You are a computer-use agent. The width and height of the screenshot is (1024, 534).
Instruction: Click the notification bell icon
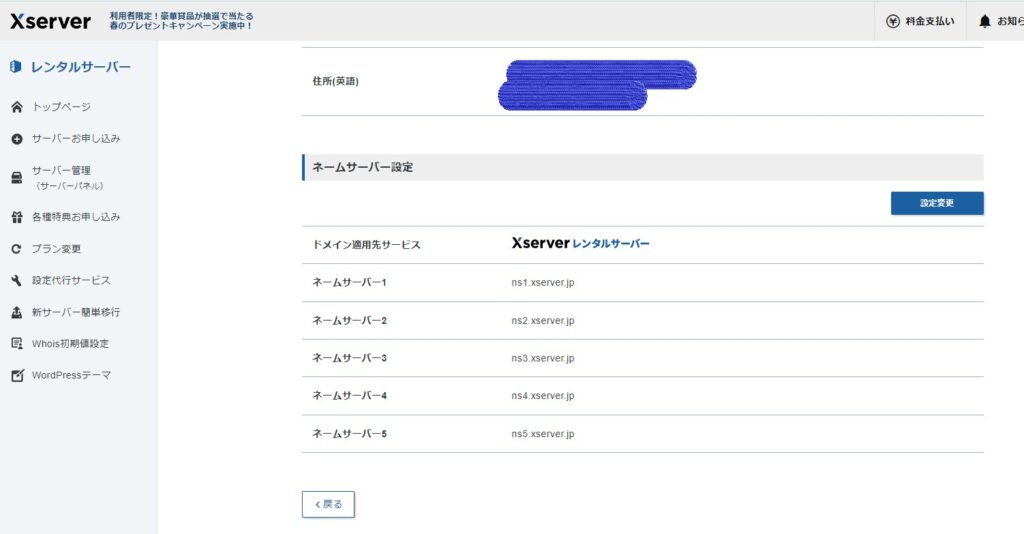pos(985,21)
